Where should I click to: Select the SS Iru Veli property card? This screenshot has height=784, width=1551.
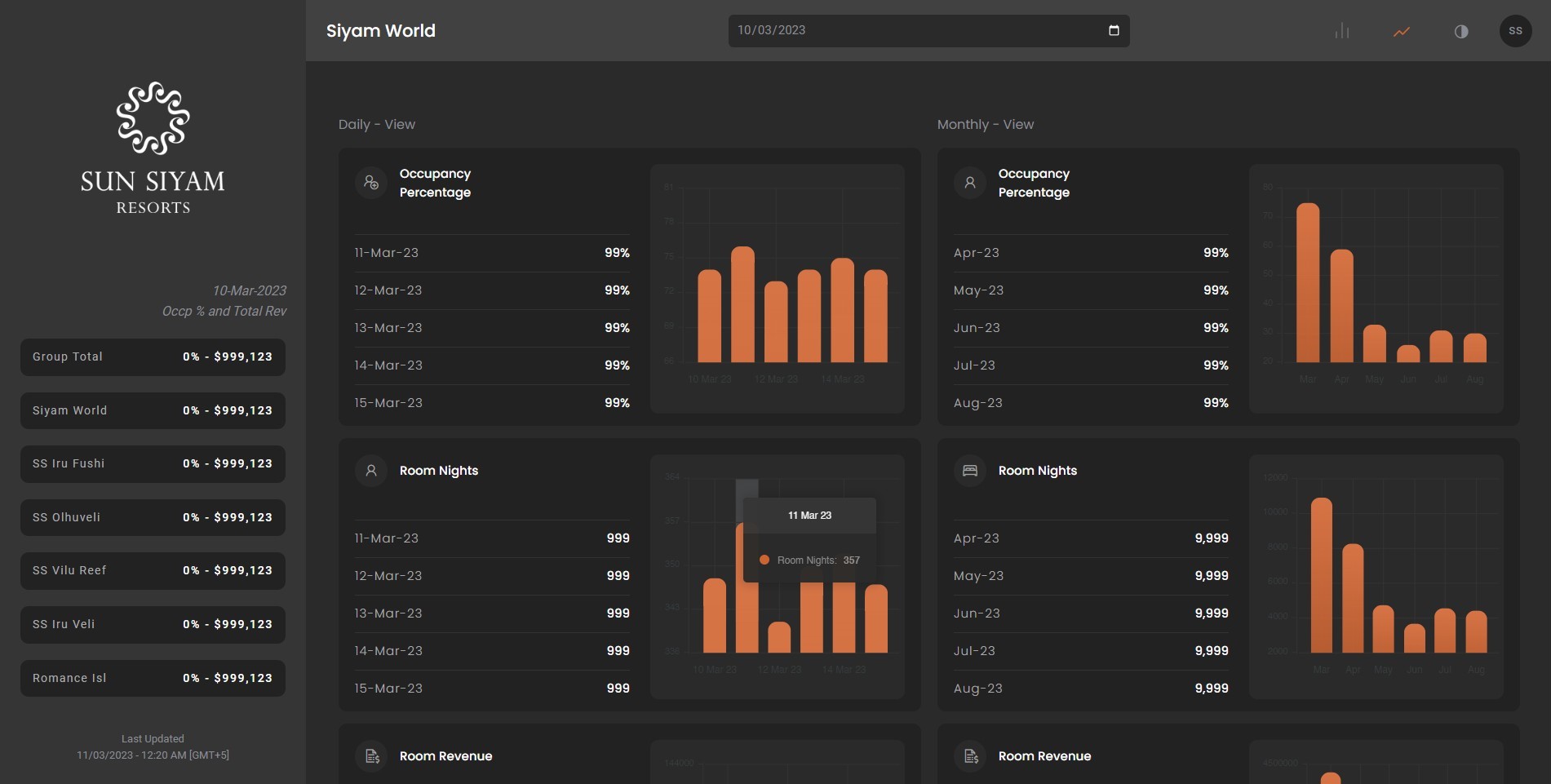[153, 624]
